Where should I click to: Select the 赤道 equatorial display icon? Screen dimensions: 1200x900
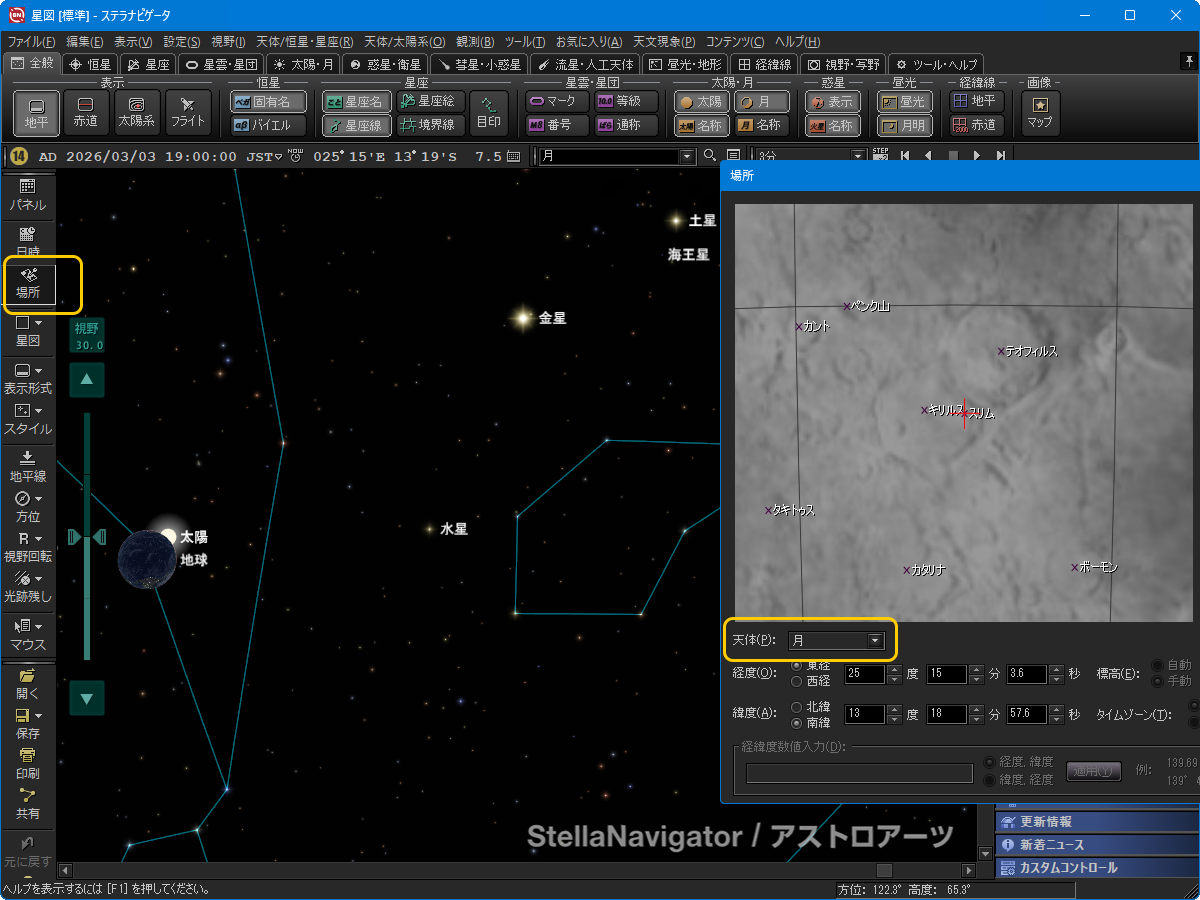[x=86, y=112]
